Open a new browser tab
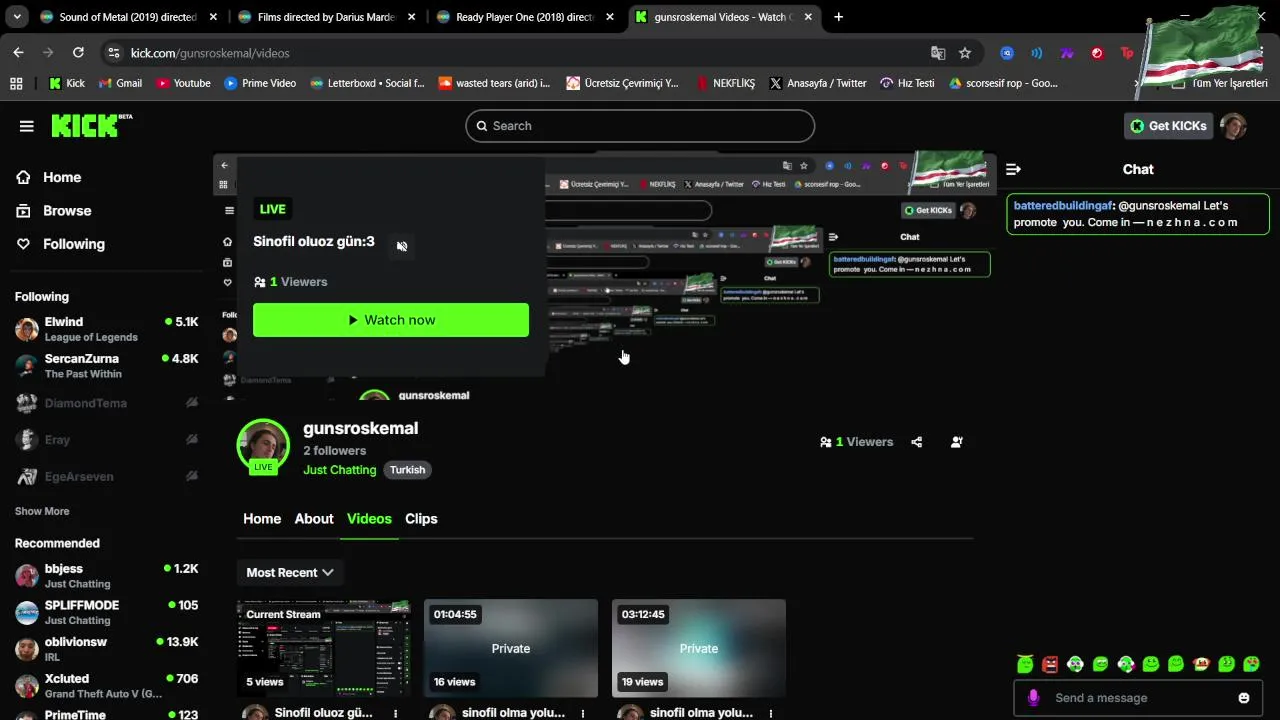Screen dimensions: 1280x720 tap(838, 17)
